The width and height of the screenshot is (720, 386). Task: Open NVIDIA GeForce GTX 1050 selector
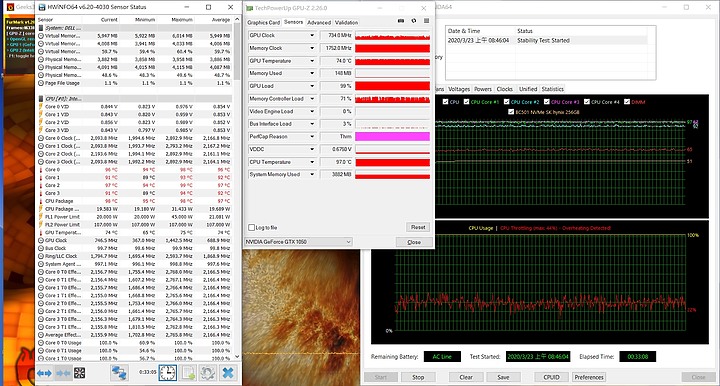tap(298, 242)
